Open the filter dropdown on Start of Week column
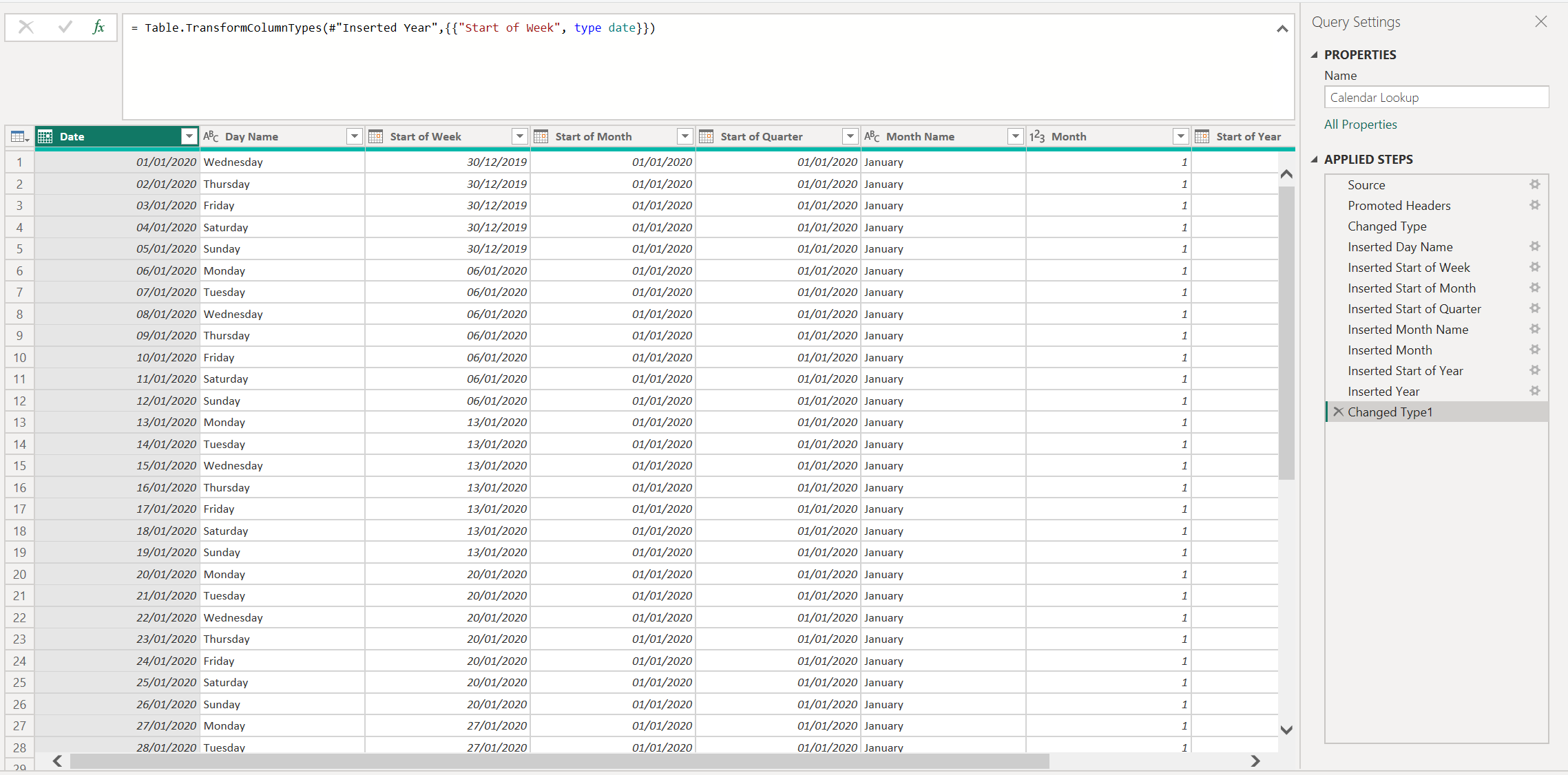This screenshot has height=775, width=1568. point(520,136)
